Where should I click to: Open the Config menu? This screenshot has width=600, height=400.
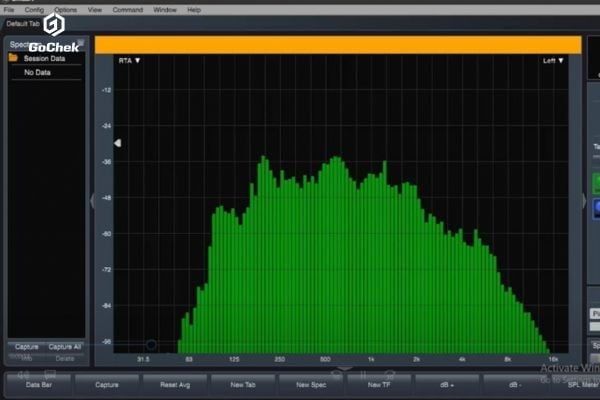tap(34, 10)
